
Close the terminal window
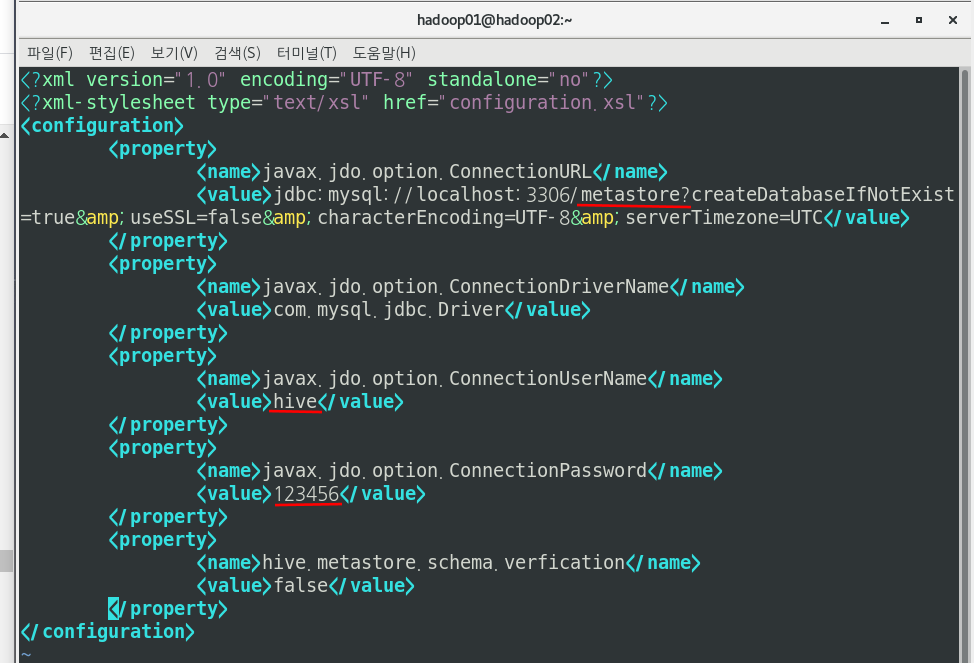click(x=953, y=21)
